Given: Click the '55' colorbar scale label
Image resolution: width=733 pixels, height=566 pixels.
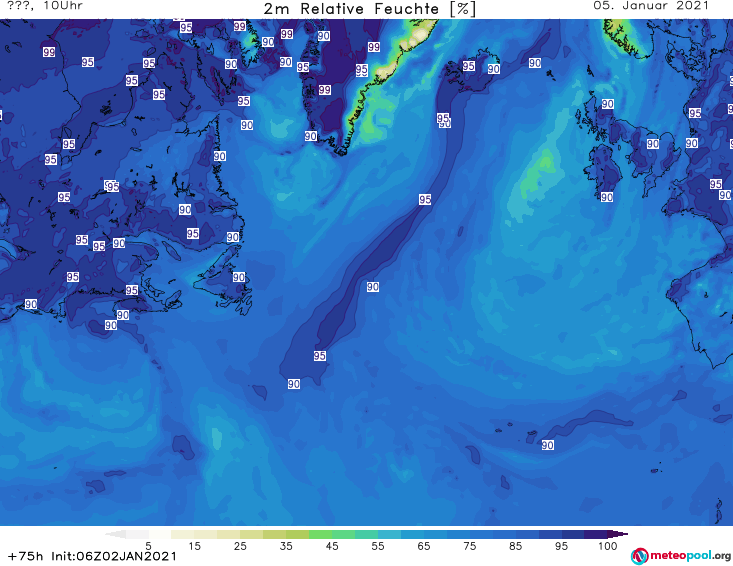Looking at the screenshot, I should pos(378,546).
